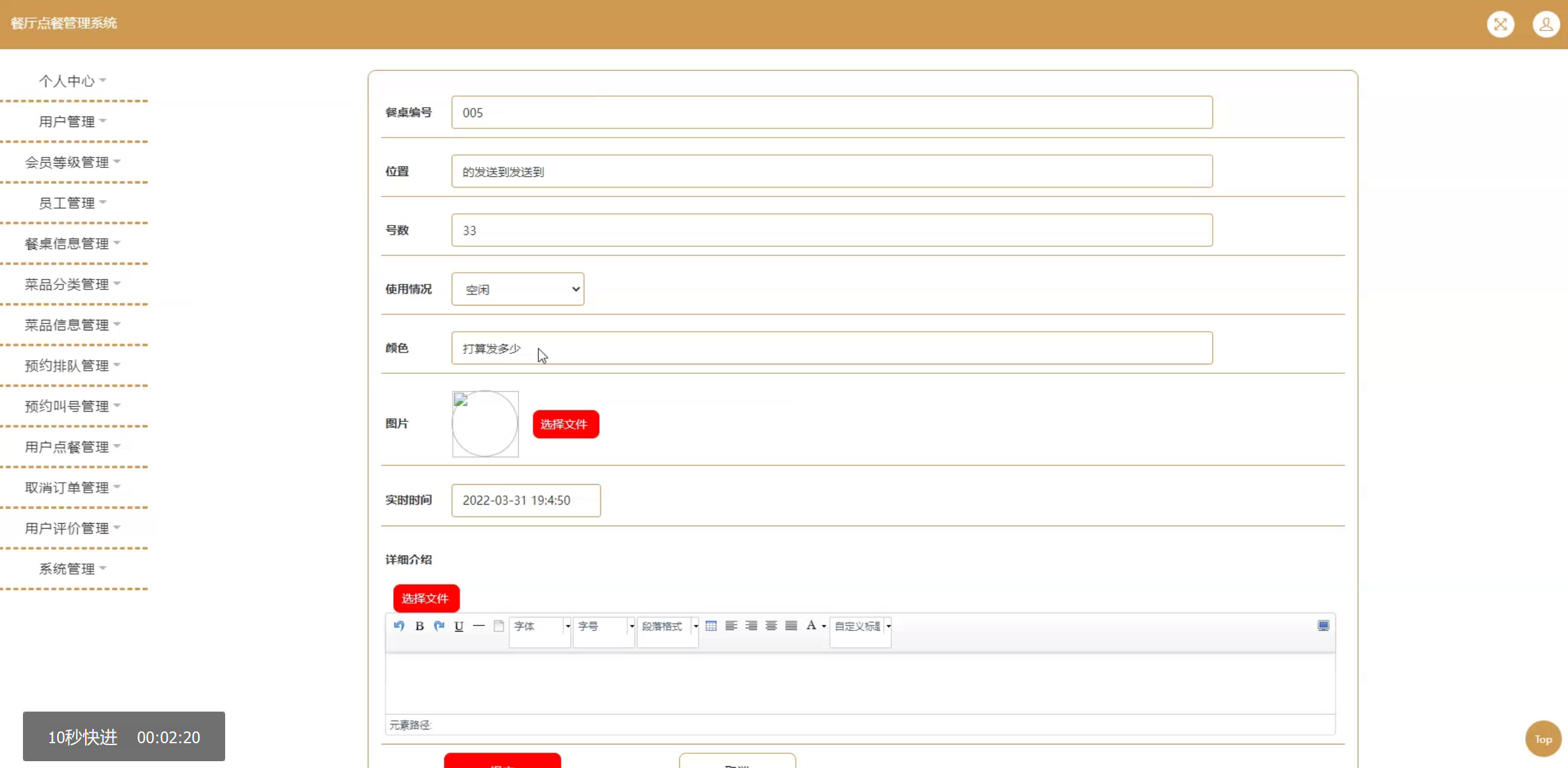Viewport: 1568px width, 768px height.
Task: Click inside the rich text editing area
Action: click(860, 683)
